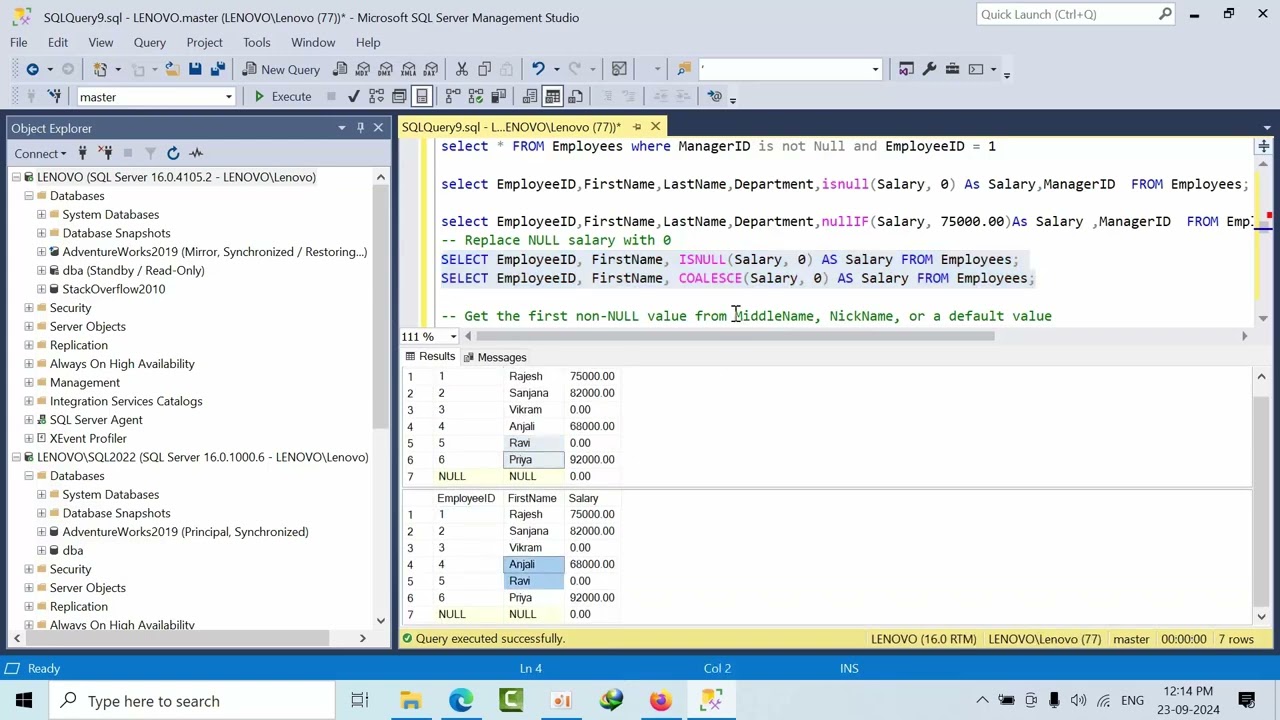
Task: Click Disconnect plug icon in Object Explorer
Action: 105,153
